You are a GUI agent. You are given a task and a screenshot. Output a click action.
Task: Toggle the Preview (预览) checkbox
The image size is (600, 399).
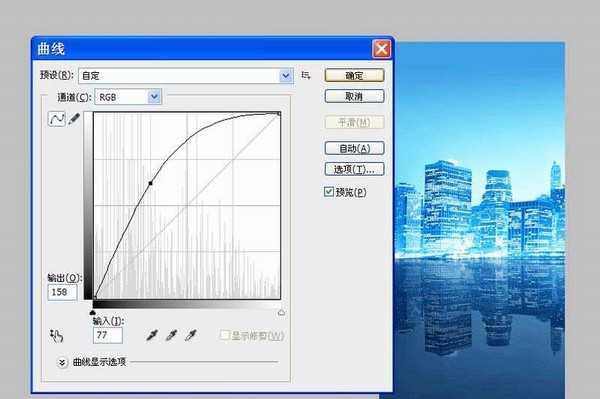click(x=329, y=192)
